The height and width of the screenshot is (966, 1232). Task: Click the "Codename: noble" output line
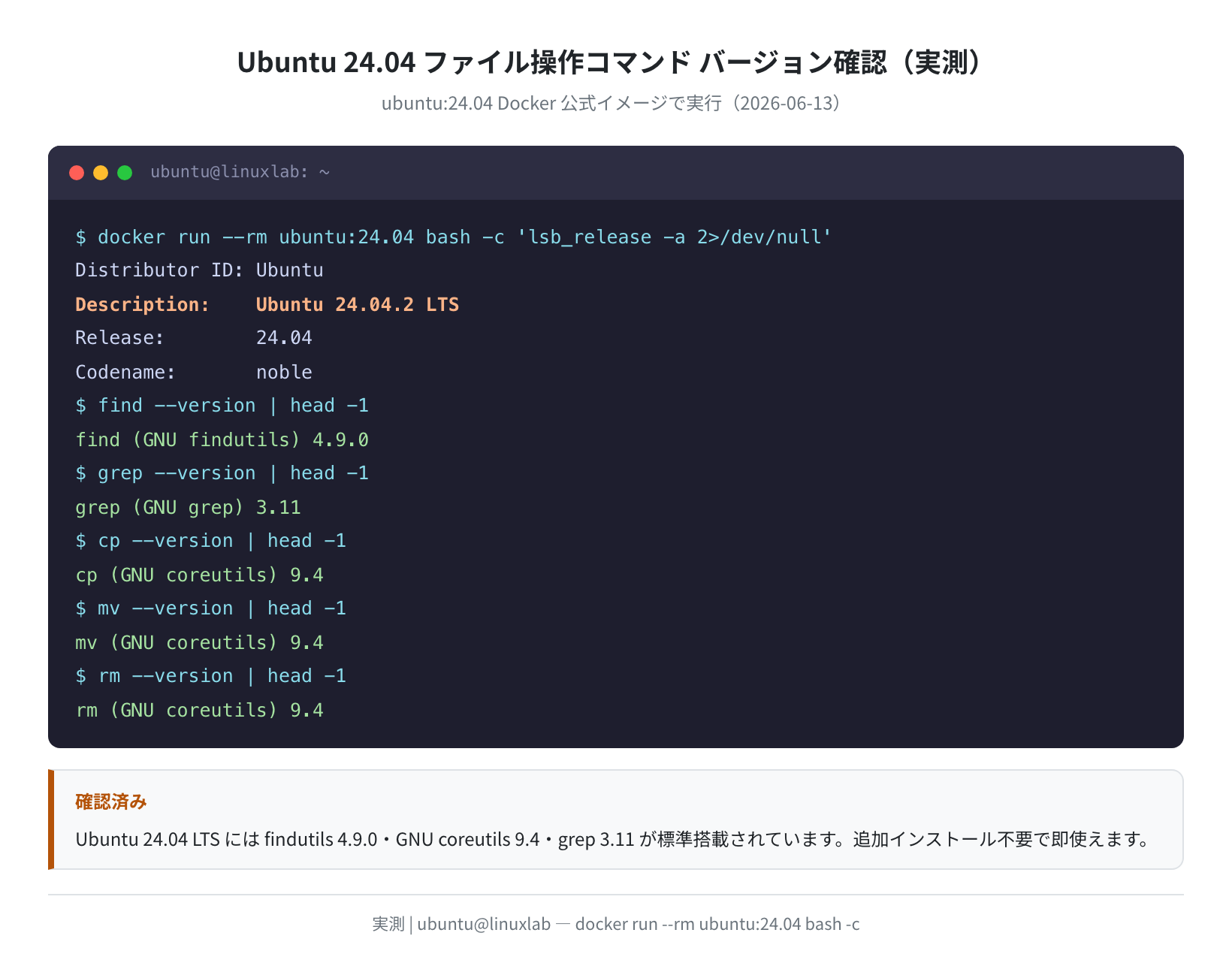194,372
